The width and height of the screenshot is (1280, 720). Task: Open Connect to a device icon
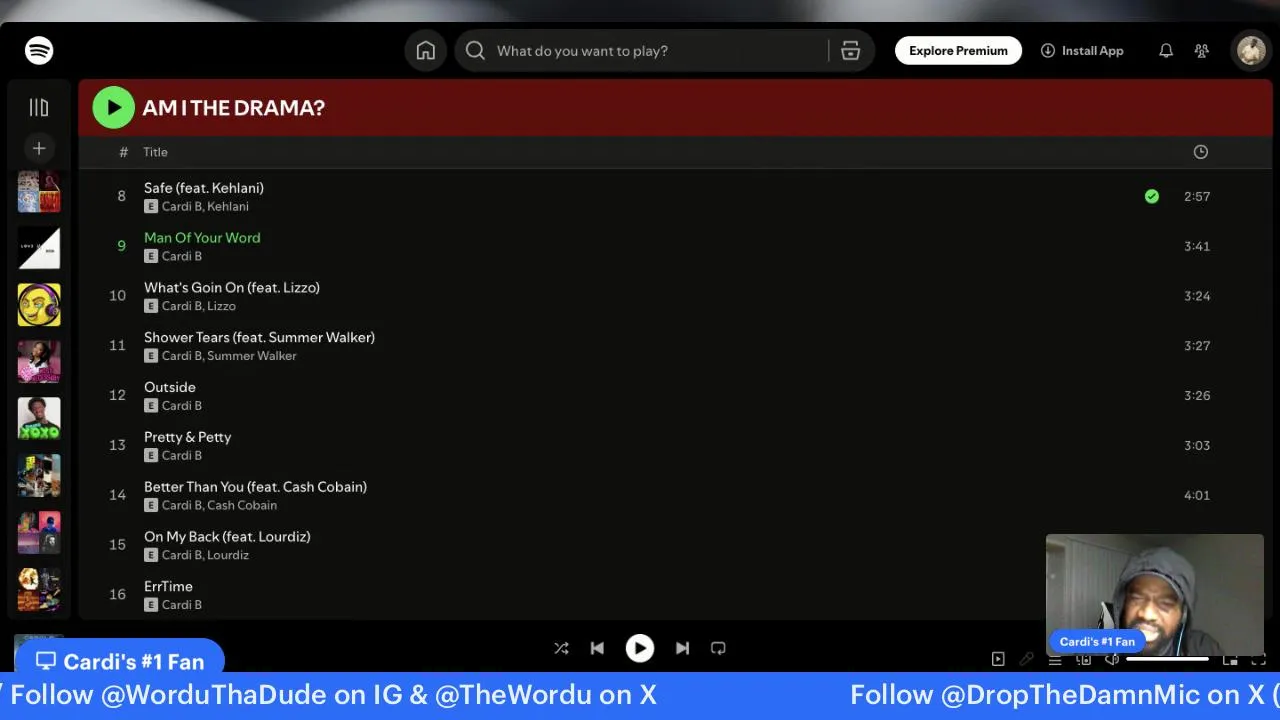[x=1083, y=659]
